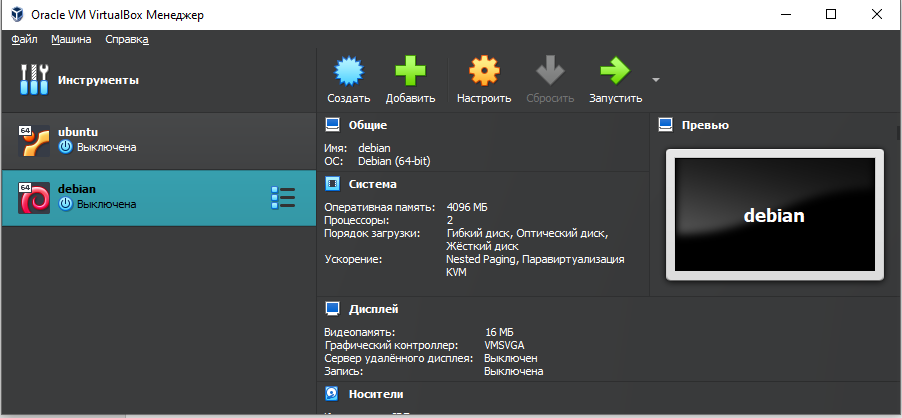Click the Дисплей section monitor icon

(x=332, y=309)
